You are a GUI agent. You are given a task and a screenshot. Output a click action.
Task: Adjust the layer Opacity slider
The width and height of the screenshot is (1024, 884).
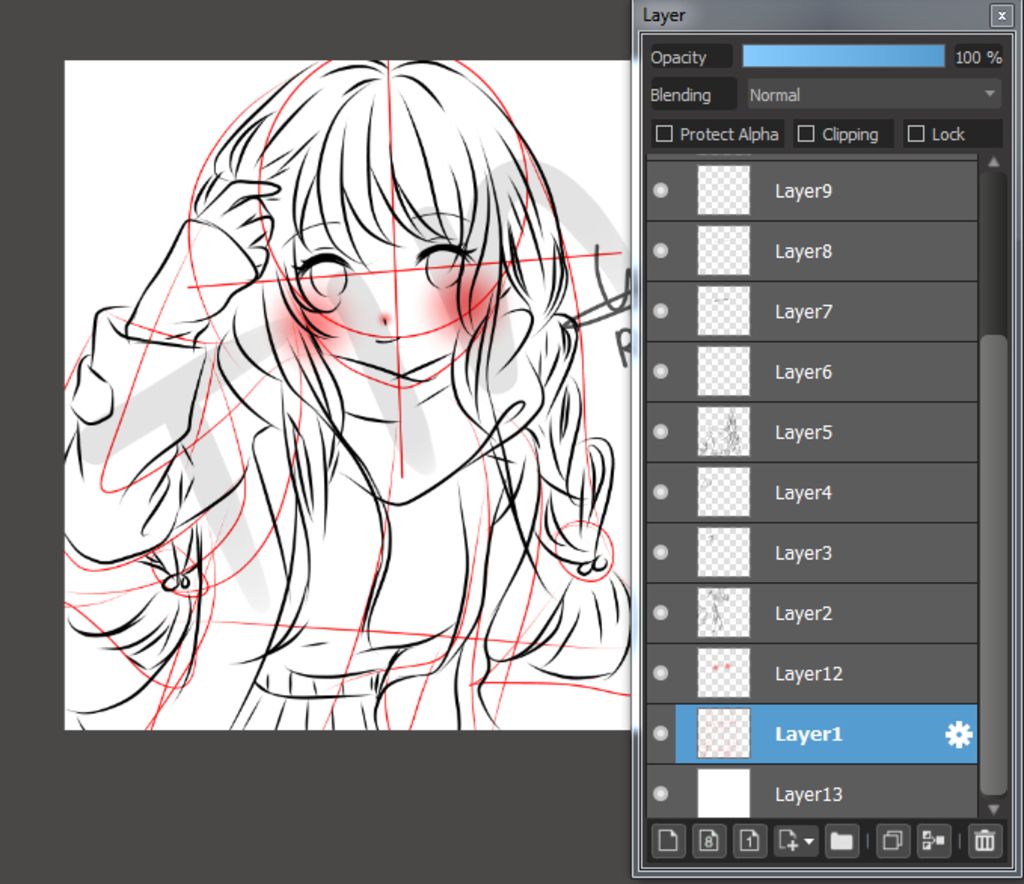[843, 57]
